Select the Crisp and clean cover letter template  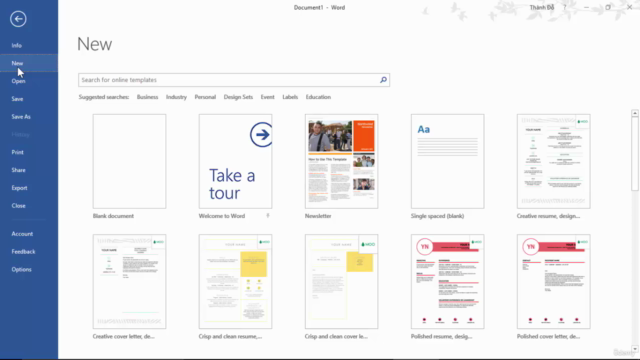point(342,282)
